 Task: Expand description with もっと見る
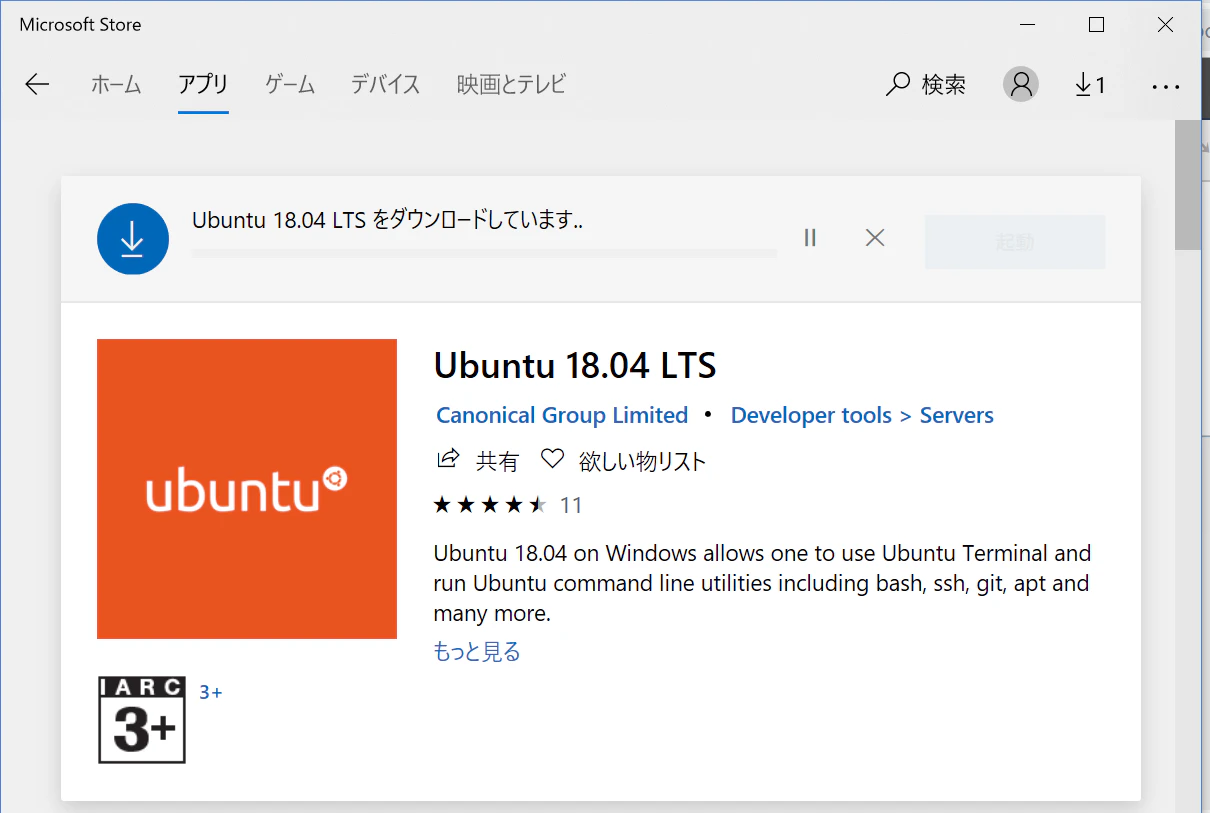point(477,652)
